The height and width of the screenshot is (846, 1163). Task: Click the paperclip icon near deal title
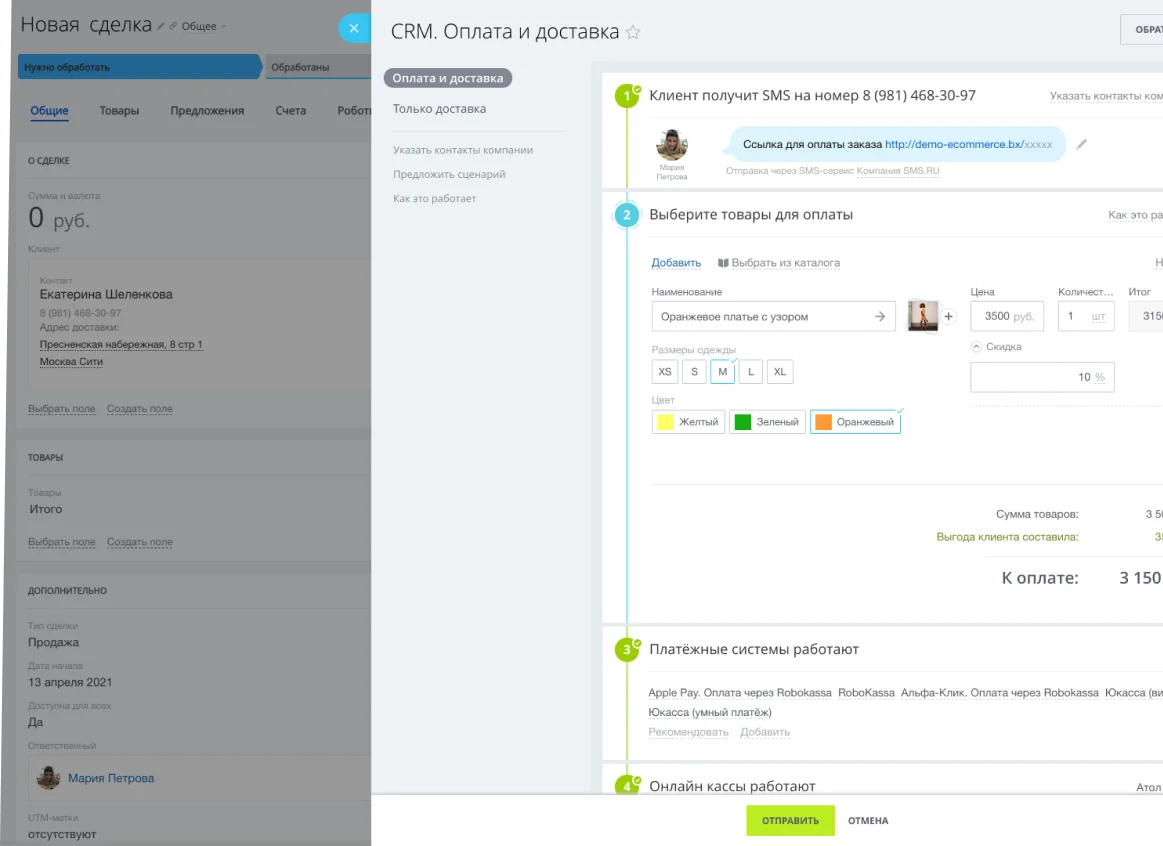tap(174, 27)
